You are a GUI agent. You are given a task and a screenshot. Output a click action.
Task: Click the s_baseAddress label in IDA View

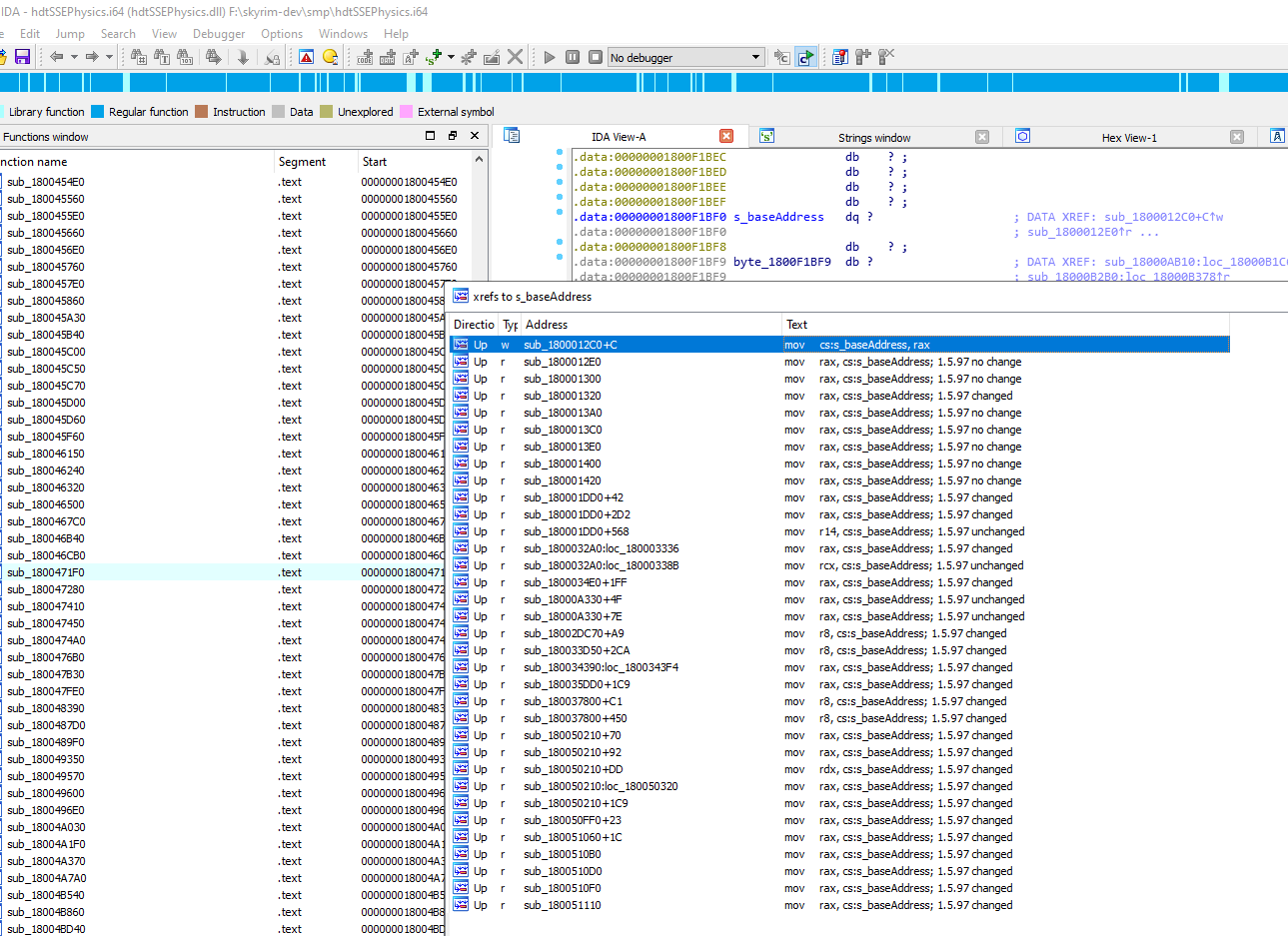click(x=778, y=217)
